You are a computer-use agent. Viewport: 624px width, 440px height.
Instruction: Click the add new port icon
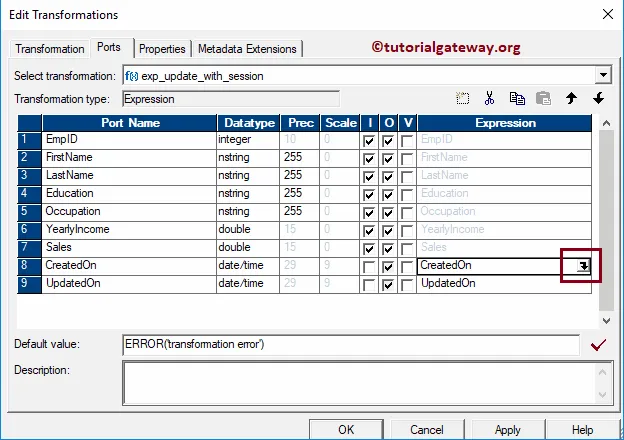[462, 98]
